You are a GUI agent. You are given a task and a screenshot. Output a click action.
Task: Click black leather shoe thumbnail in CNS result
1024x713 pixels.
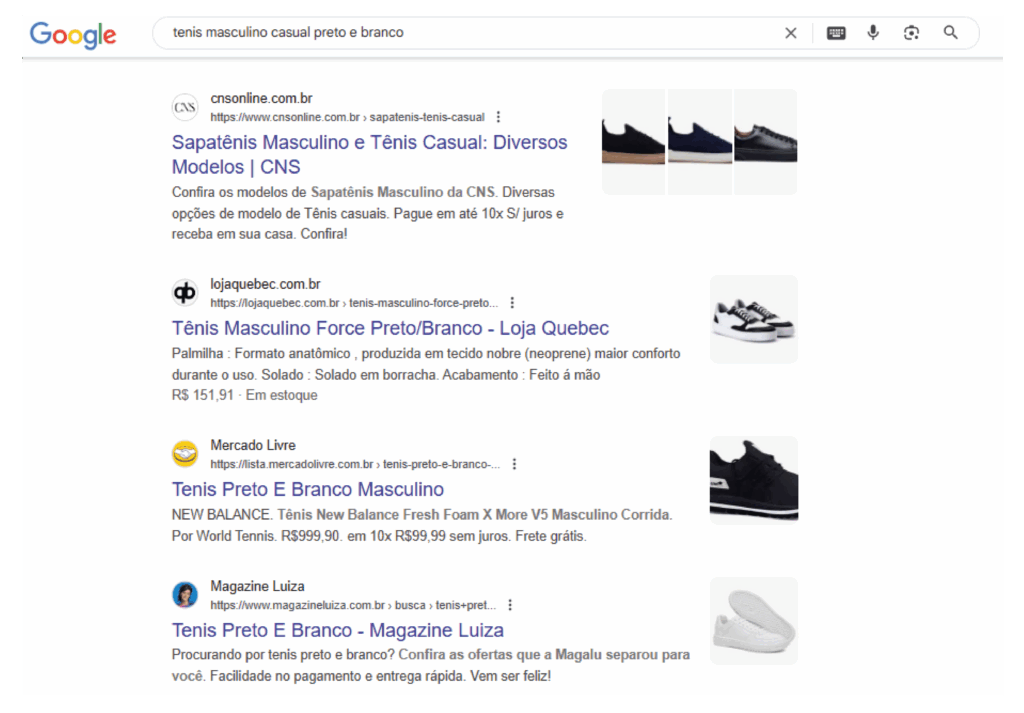[x=766, y=142]
